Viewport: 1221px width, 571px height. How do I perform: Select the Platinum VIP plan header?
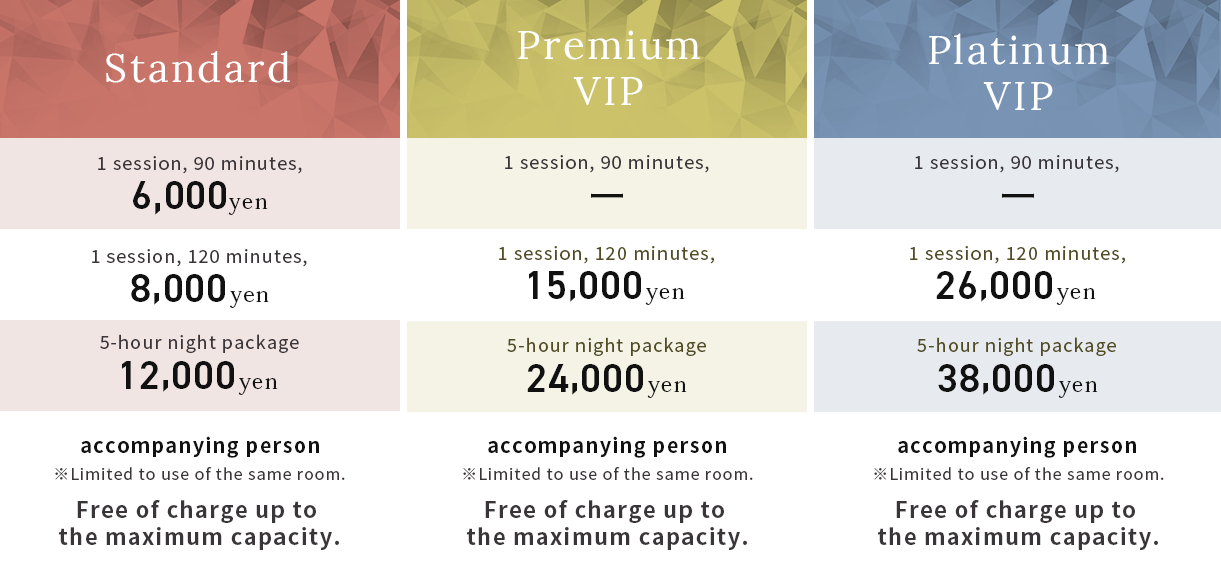coord(1018,72)
